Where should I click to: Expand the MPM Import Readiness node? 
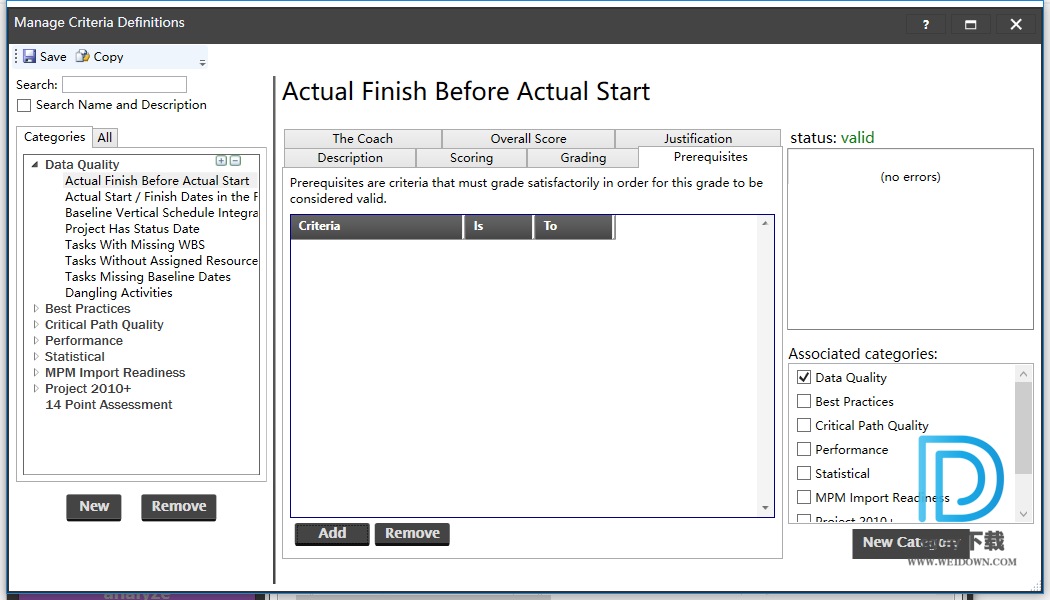(36, 373)
